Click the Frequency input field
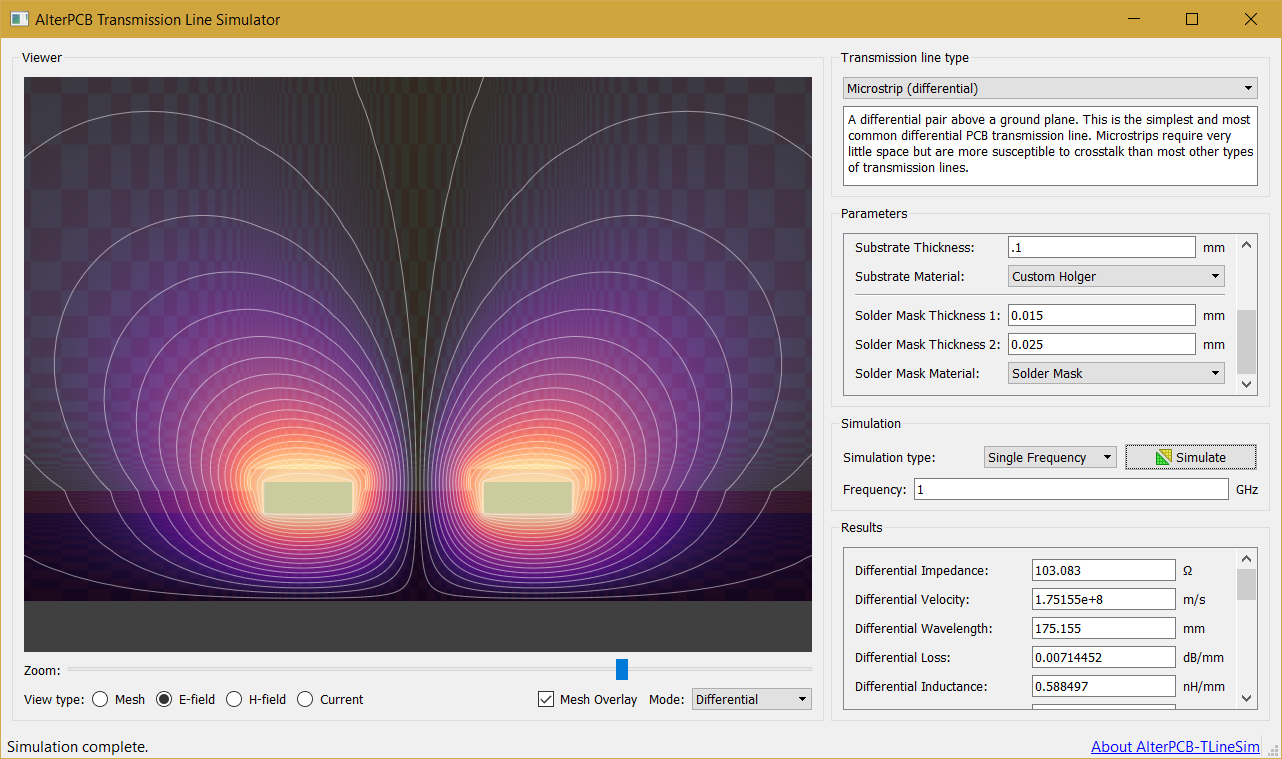The width and height of the screenshot is (1282, 759). 1071,489
